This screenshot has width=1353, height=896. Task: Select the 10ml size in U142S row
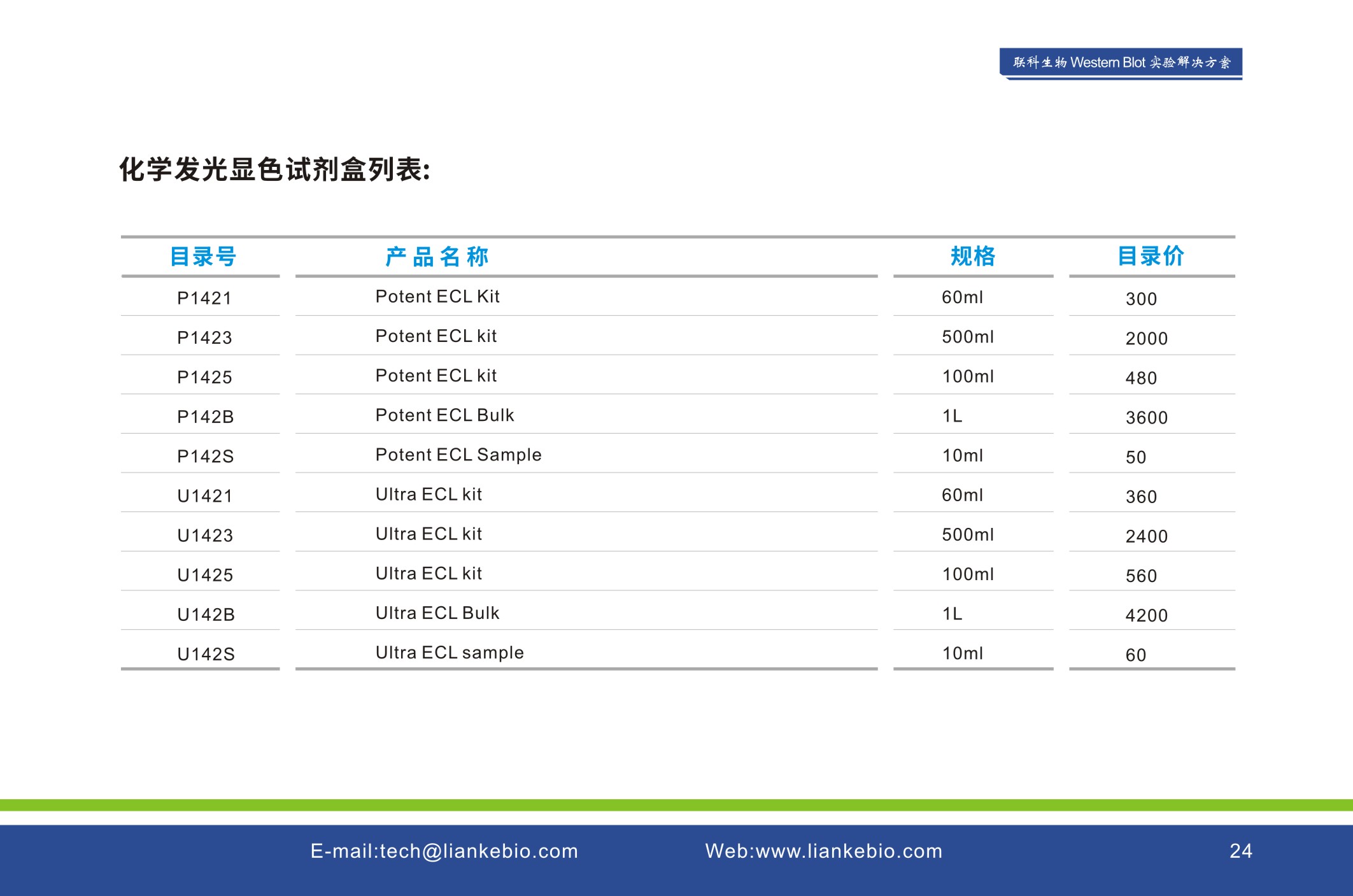(962, 653)
